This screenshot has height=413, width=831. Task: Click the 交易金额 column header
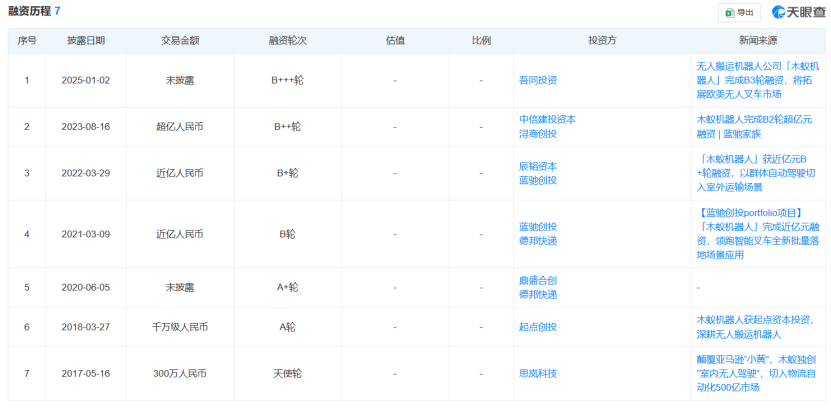pos(180,41)
